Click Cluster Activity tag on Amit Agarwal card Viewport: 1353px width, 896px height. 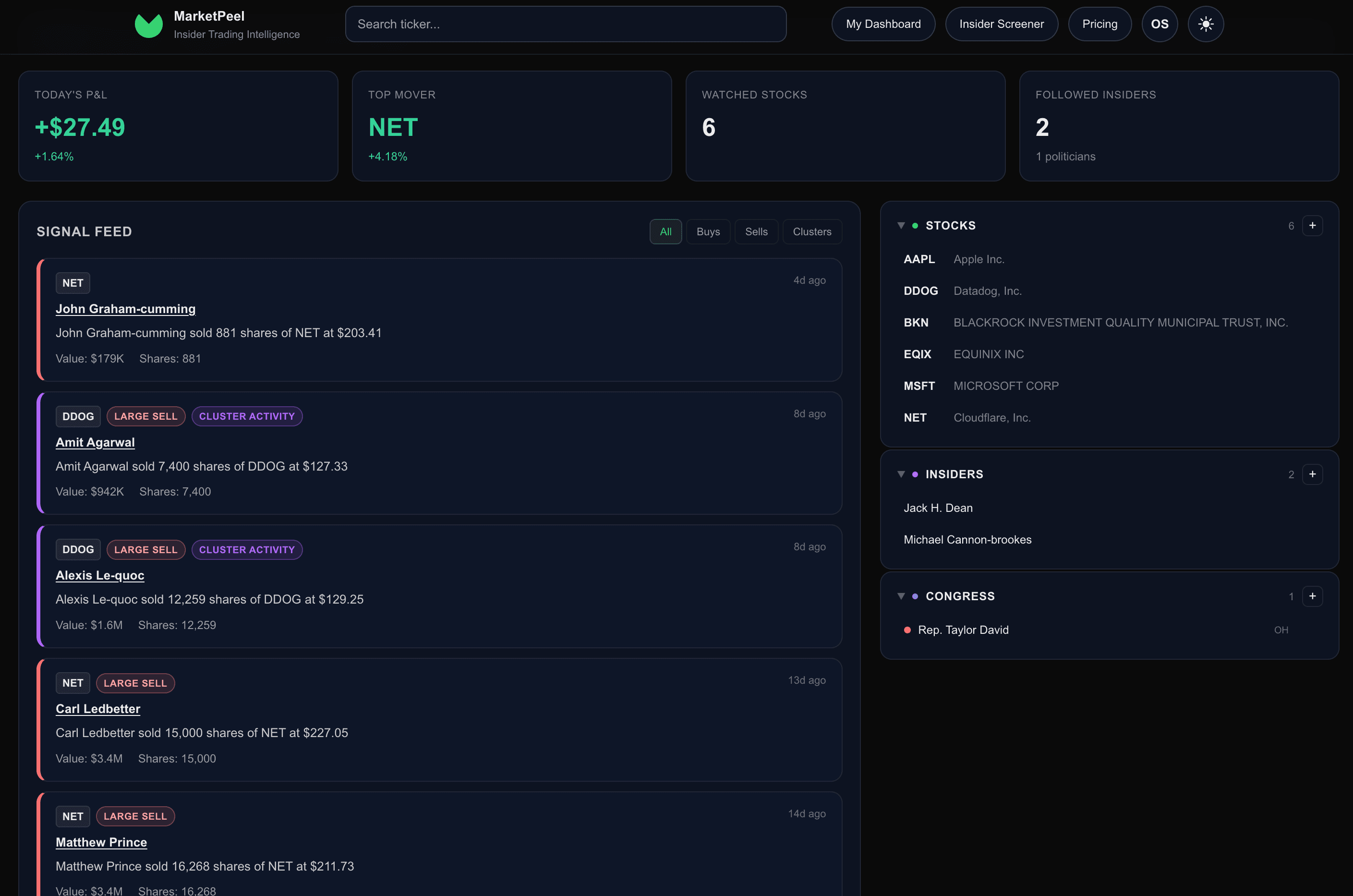coord(247,417)
